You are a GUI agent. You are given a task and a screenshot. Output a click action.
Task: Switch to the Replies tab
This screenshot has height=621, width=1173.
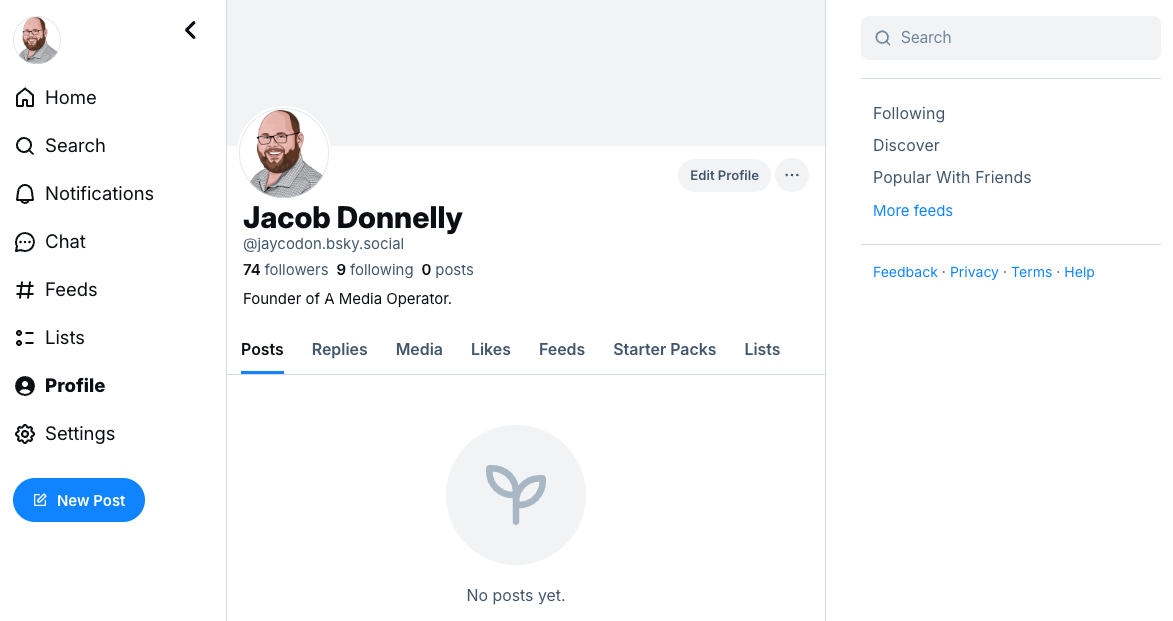pyautogui.click(x=340, y=349)
